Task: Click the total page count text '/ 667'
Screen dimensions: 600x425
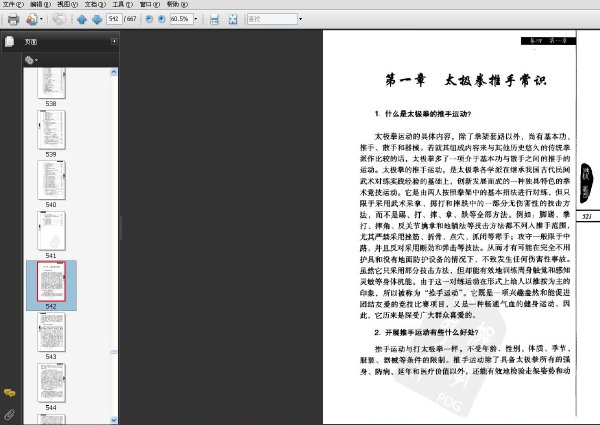Action: (130, 19)
